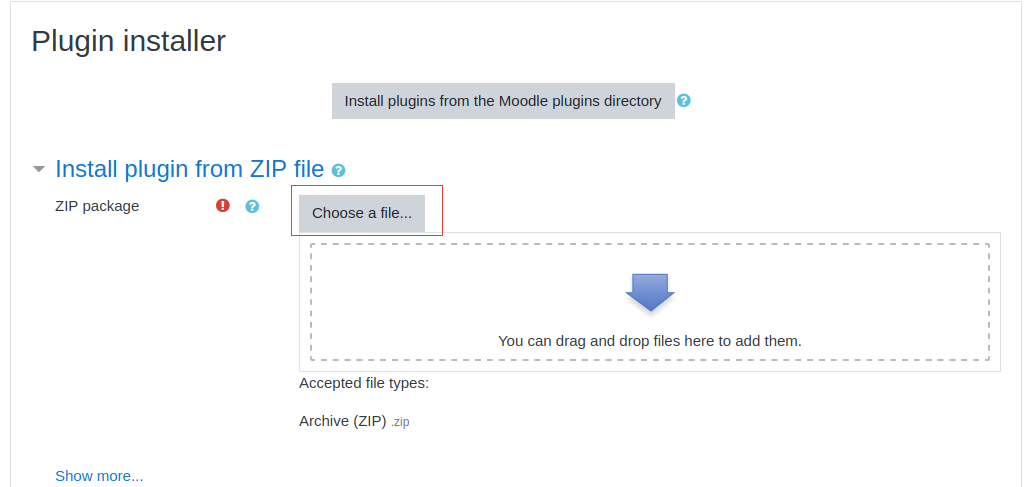Click the grey .zip extension text
Image resolution: width=1028 pixels, height=487 pixels.
tap(400, 422)
